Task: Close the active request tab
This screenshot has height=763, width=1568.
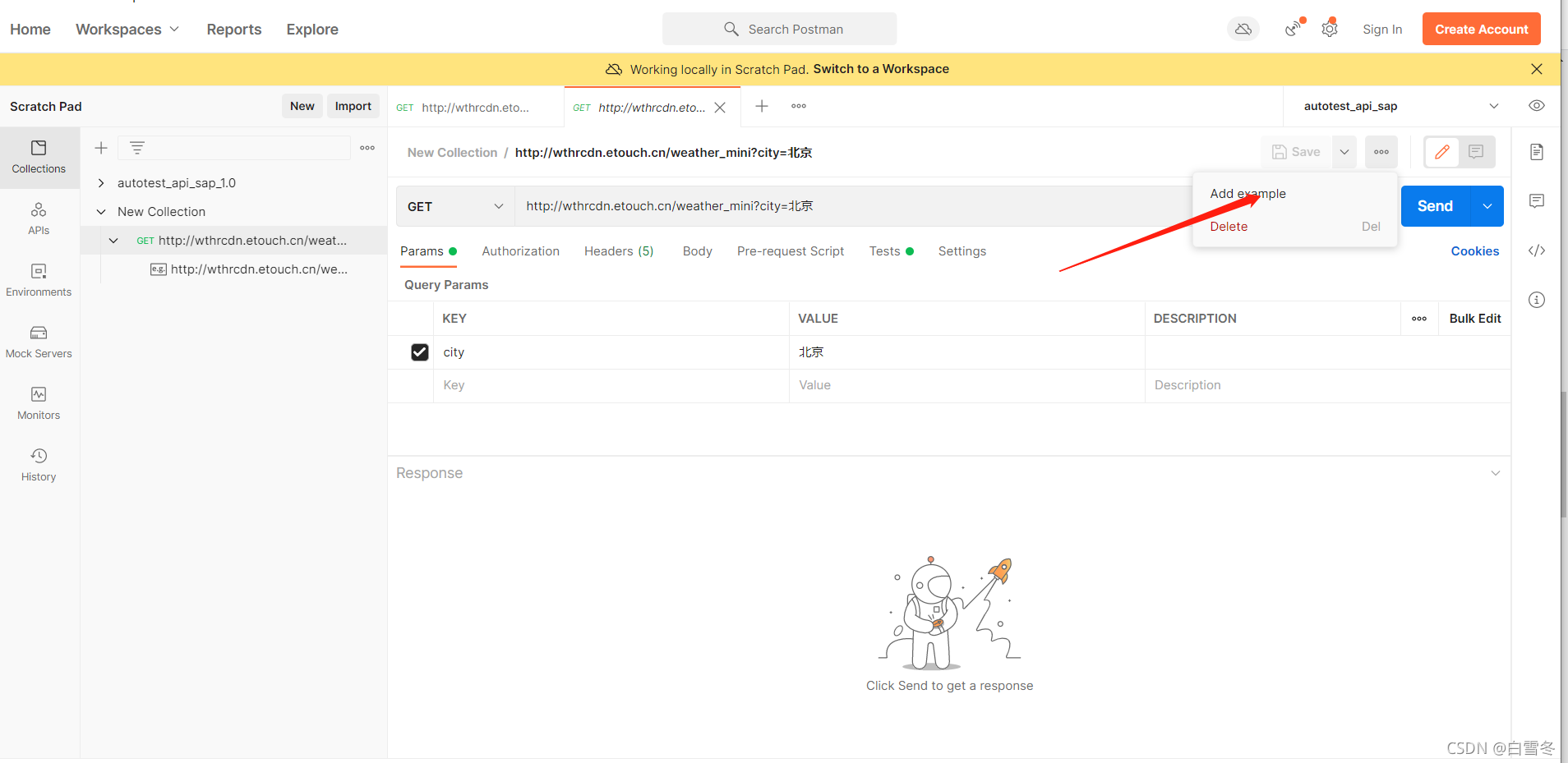Action: [720, 108]
